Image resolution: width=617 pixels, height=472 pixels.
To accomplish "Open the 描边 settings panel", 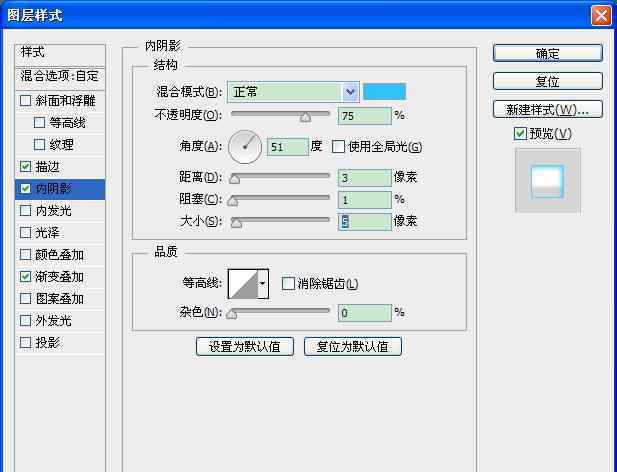I will point(48,167).
